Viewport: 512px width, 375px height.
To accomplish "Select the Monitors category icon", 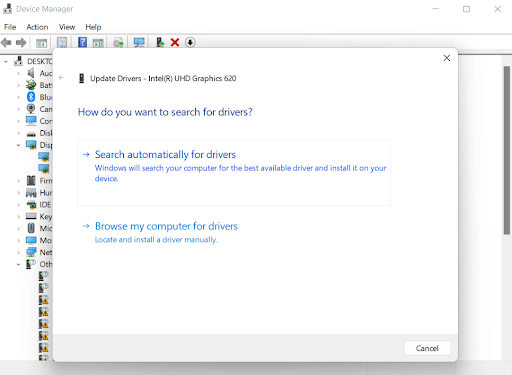I will pyautogui.click(x=31, y=240).
